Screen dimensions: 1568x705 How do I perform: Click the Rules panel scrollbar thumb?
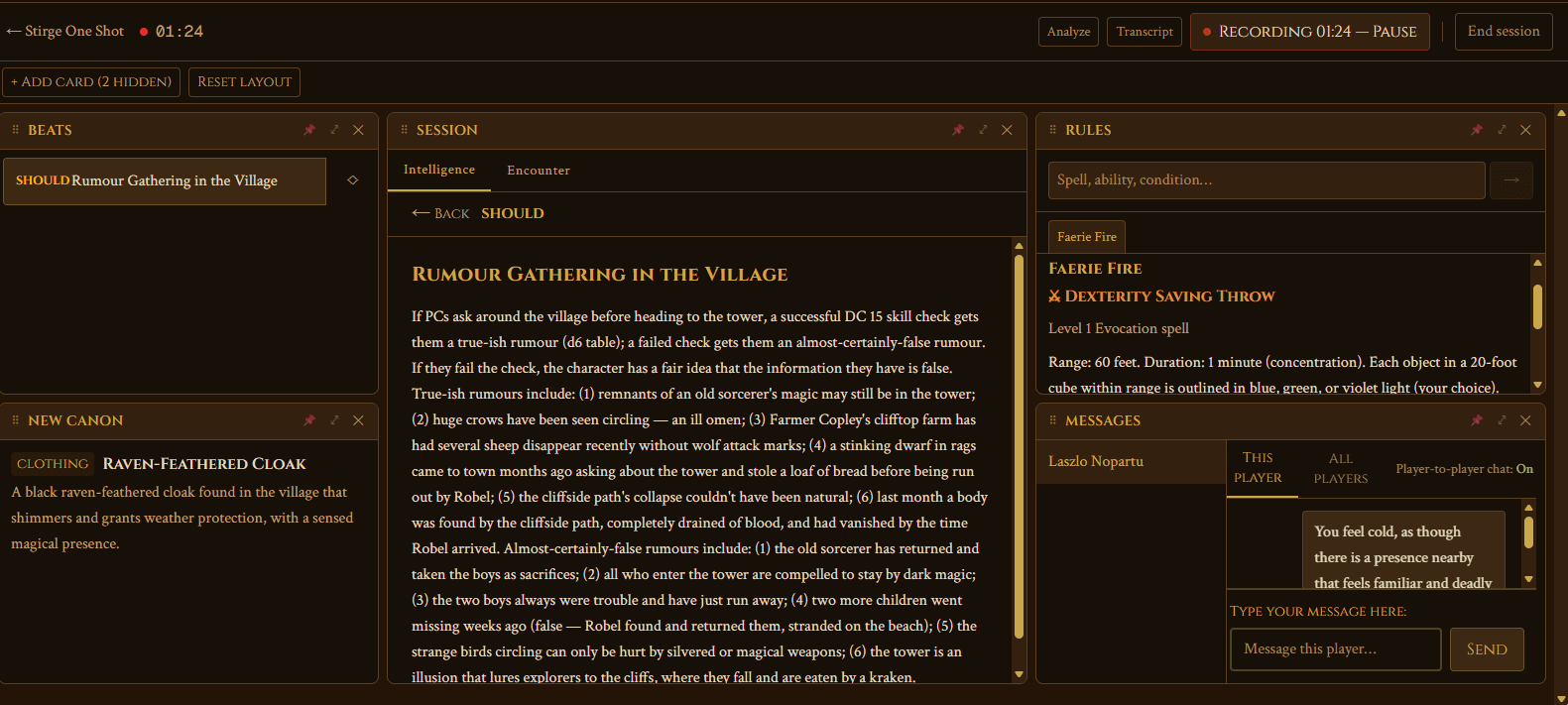[x=1538, y=306]
